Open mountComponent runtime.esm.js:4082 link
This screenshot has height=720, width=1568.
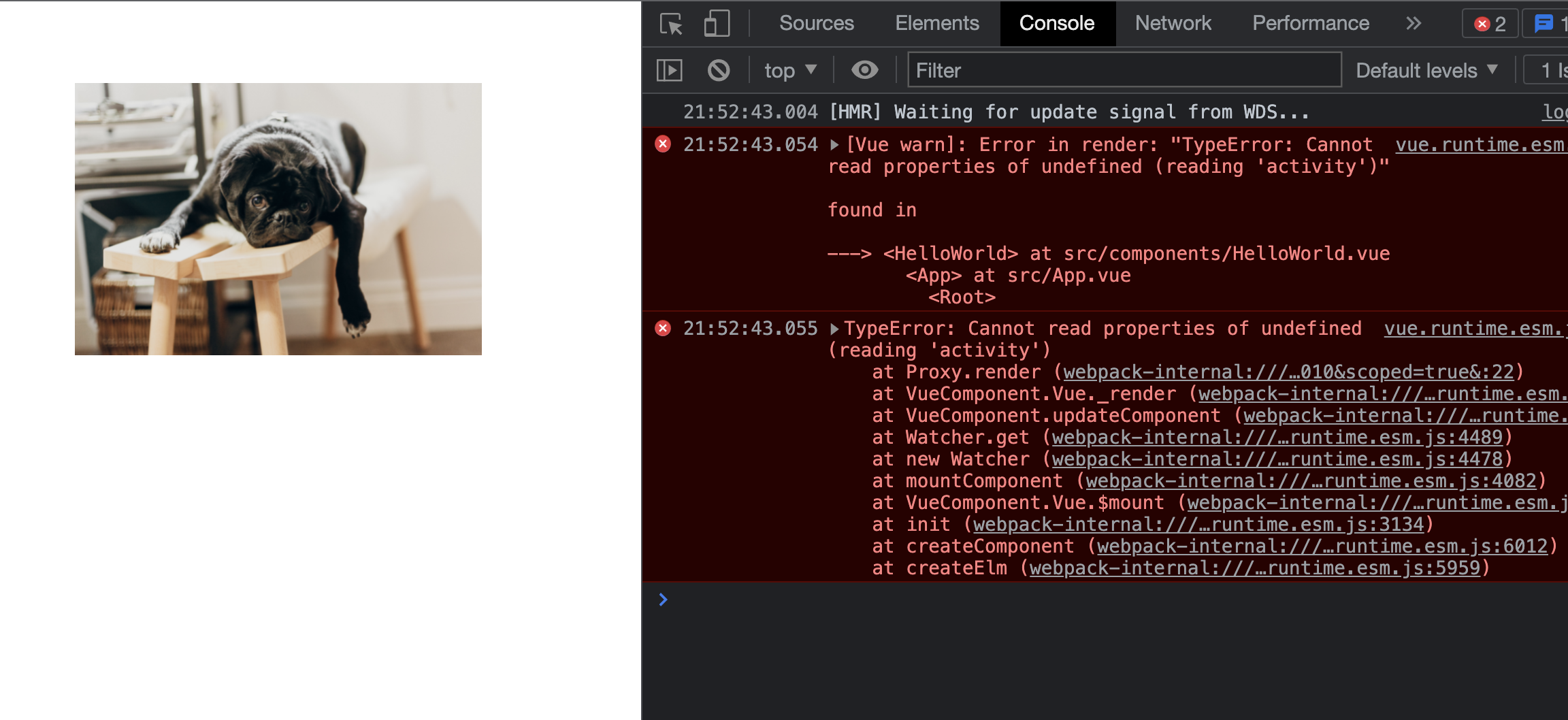1311,481
